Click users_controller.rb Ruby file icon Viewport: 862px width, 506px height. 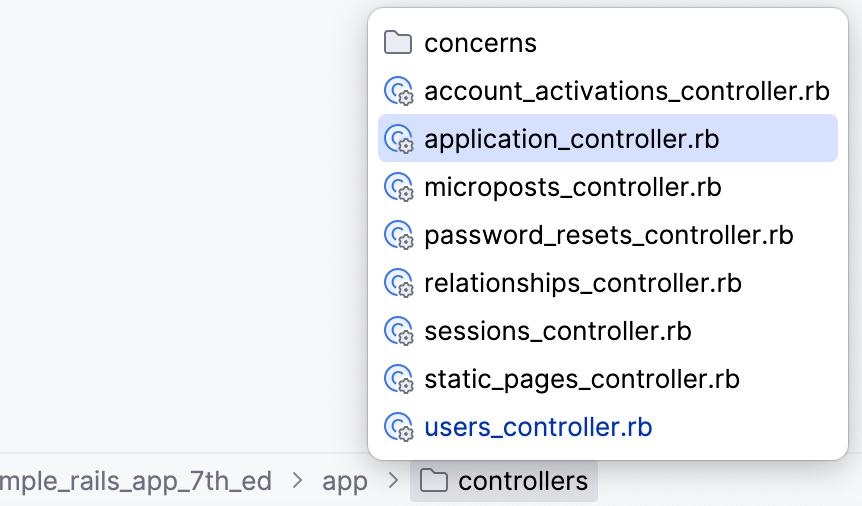click(399, 427)
